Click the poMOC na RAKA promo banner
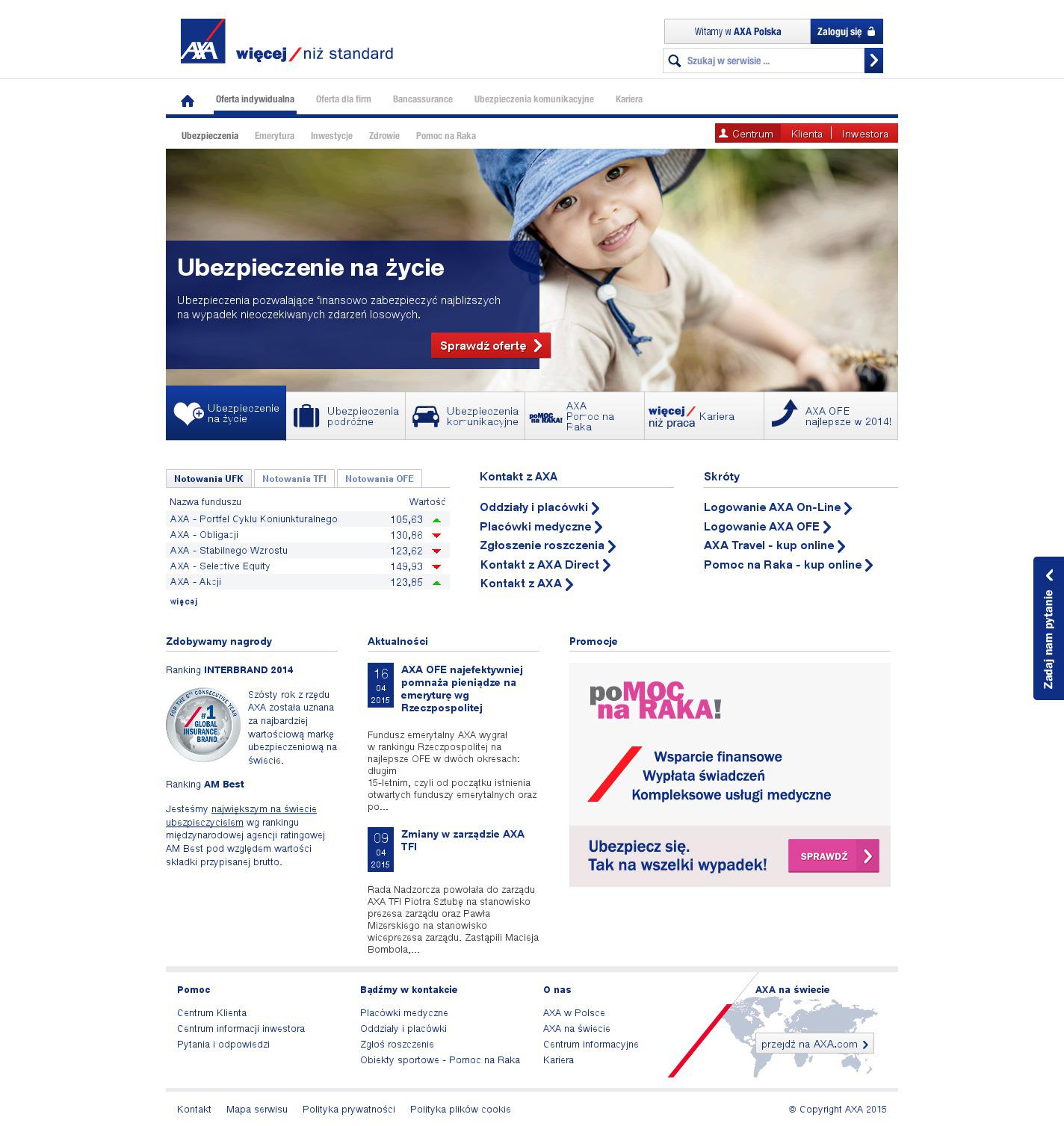Image resolution: width=1064 pixels, height=1126 pixels. click(x=730, y=775)
